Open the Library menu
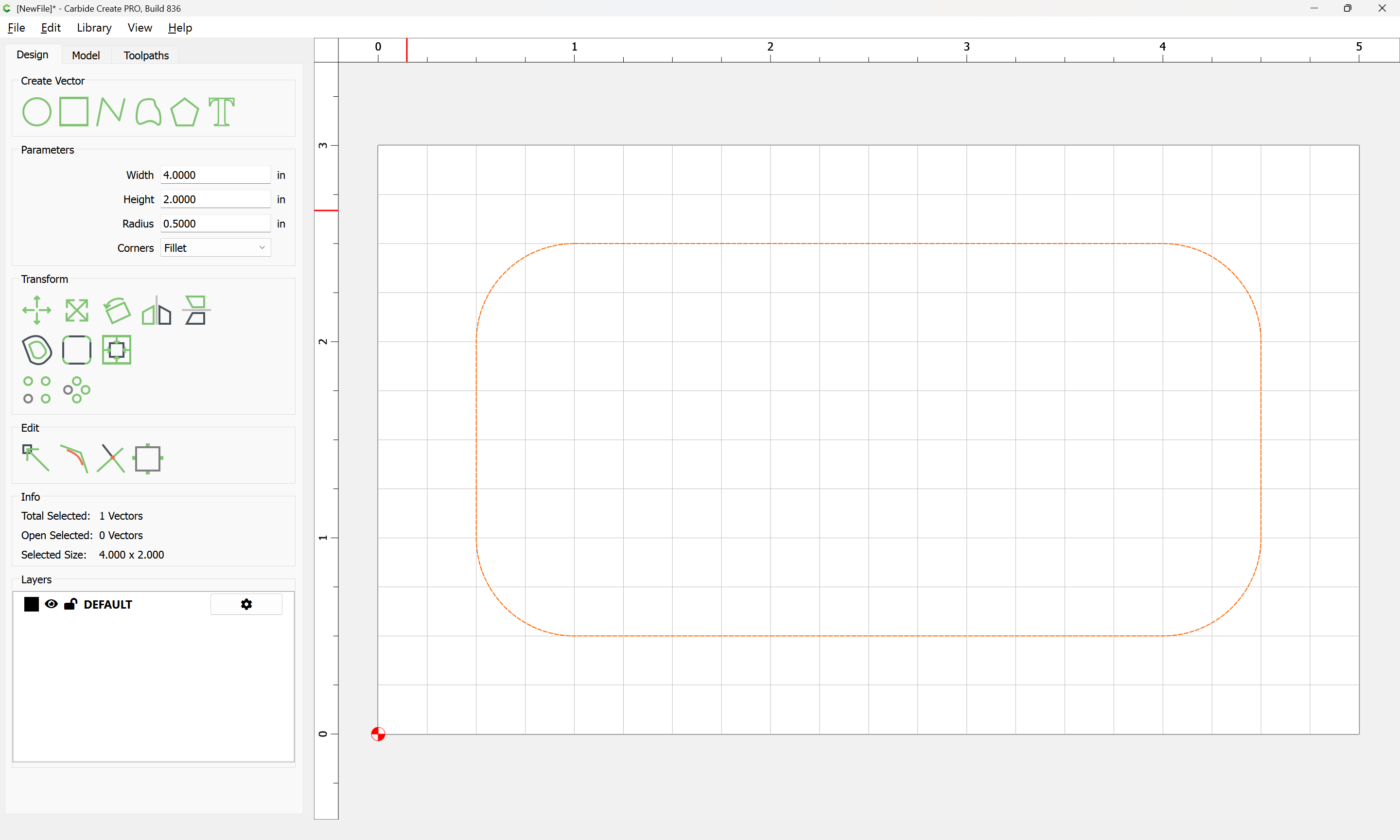 tap(94, 28)
